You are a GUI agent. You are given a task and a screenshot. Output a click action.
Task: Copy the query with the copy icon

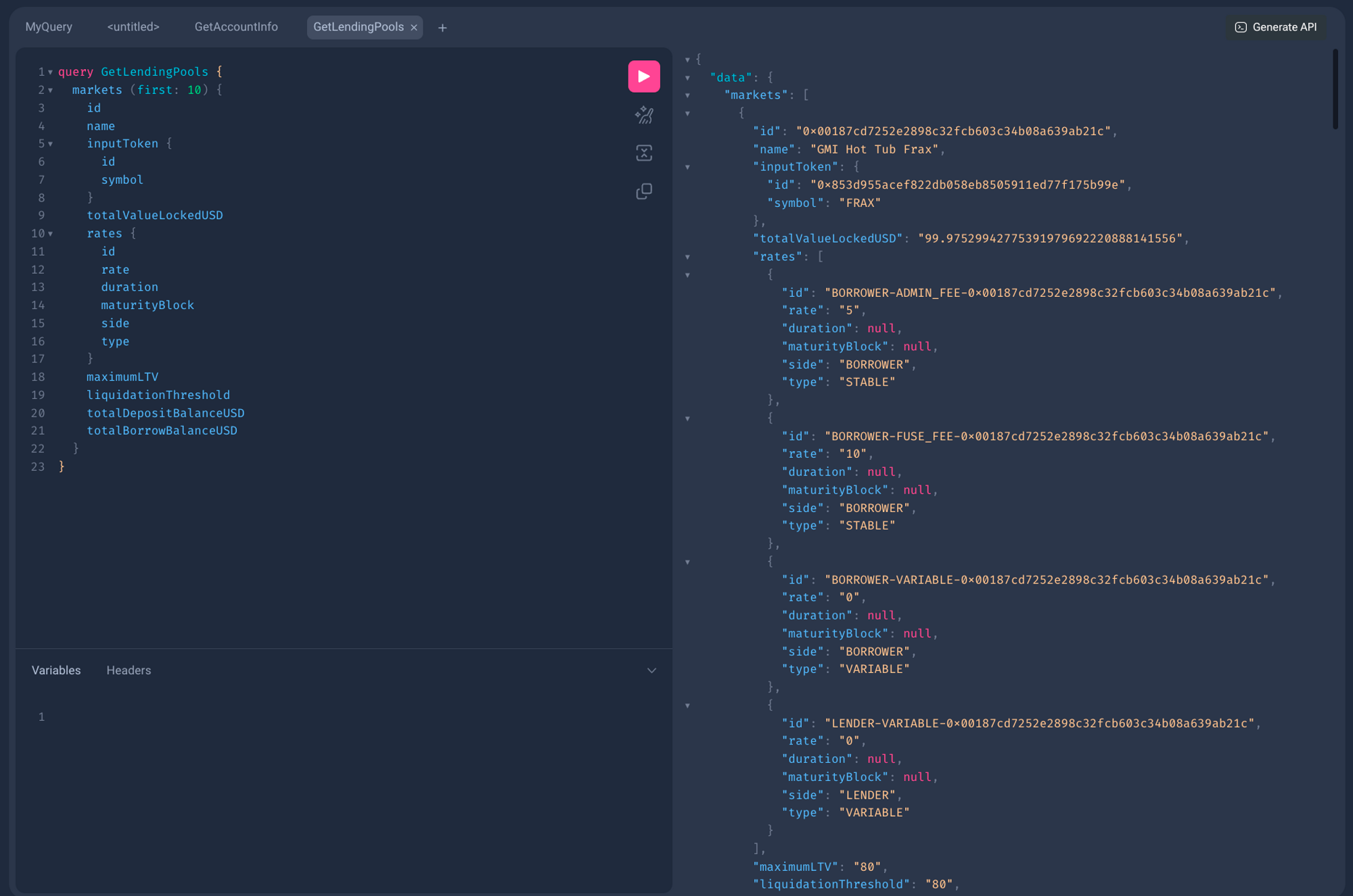[643, 191]
